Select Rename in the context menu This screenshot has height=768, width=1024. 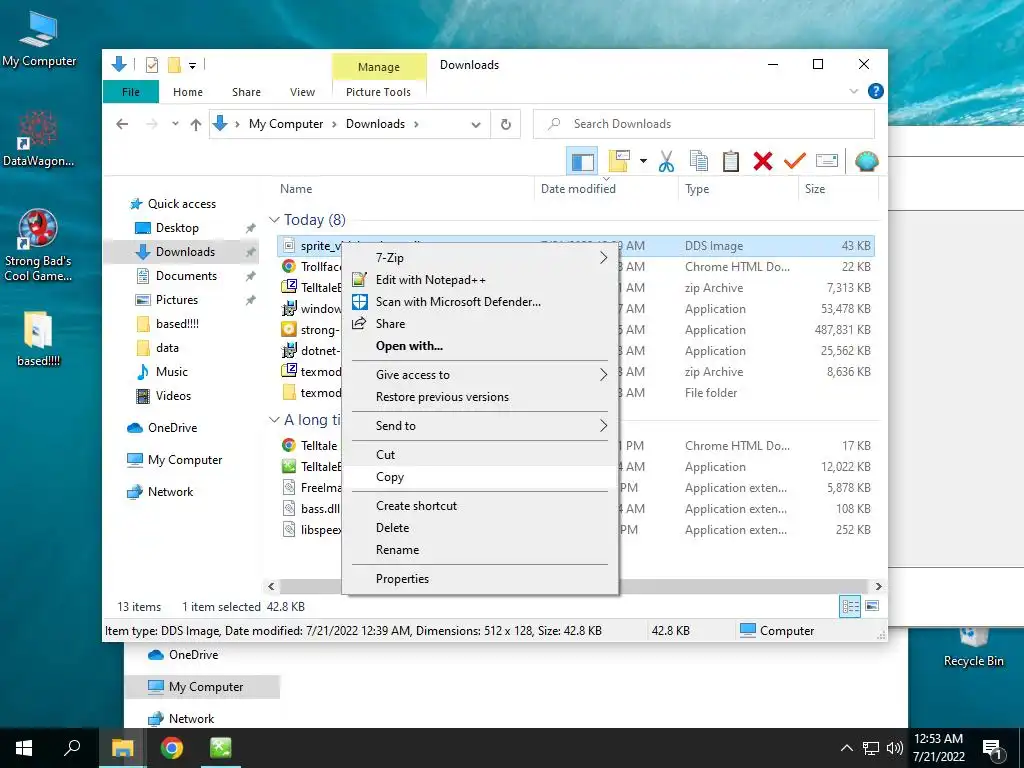pyautogui.click(x=481, y=550)
